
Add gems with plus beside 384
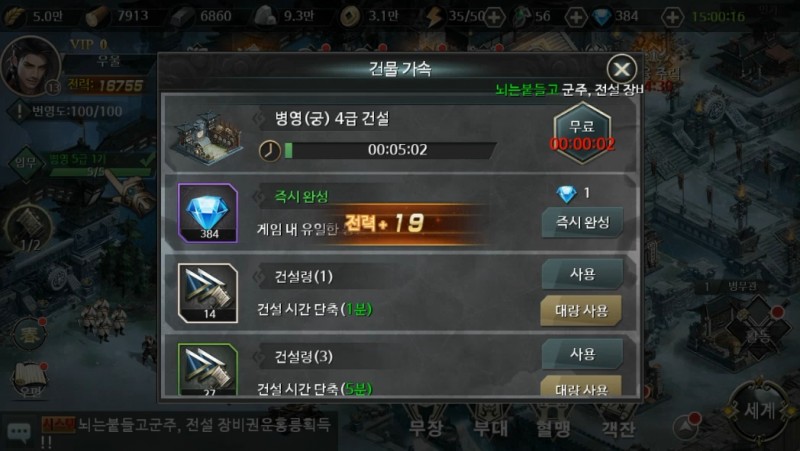[x=672, y=17]
